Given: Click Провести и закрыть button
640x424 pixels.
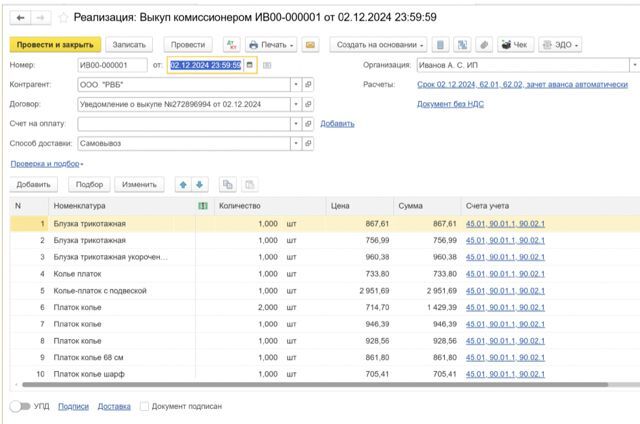Looking at the screenshot, I should (x=55, y=45).
